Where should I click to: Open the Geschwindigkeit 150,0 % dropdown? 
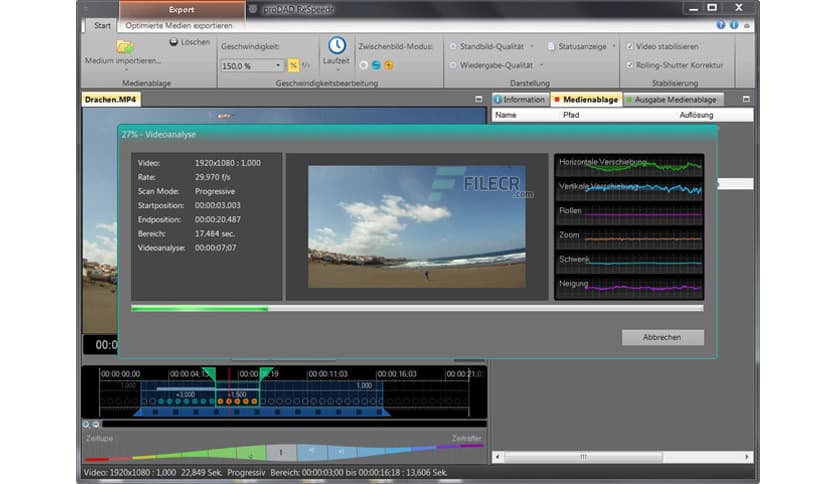[x=277, y=65]
